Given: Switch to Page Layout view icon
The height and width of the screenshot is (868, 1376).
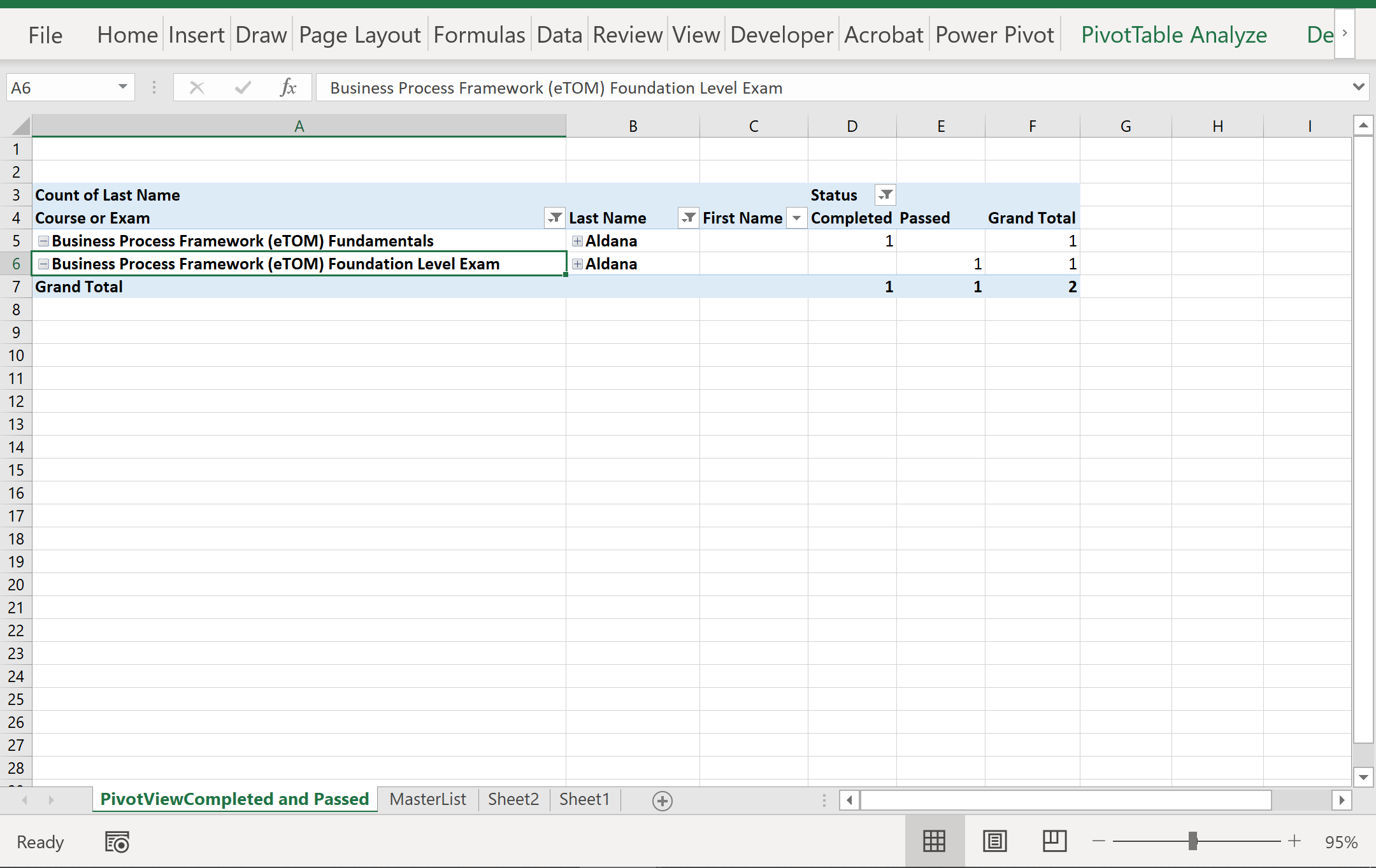Looking at the screenshot, I should click(994, 841).
